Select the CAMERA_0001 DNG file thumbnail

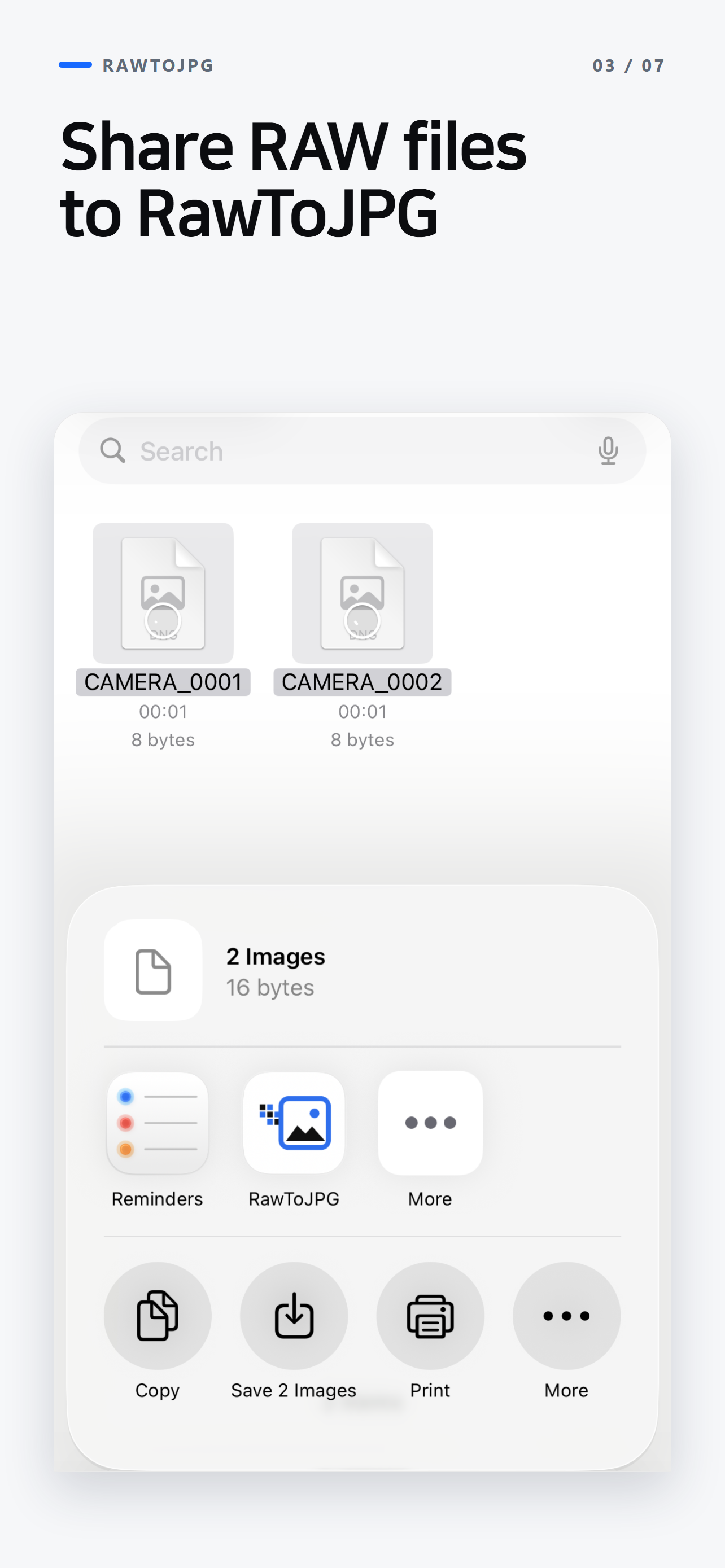pos(163,593)
